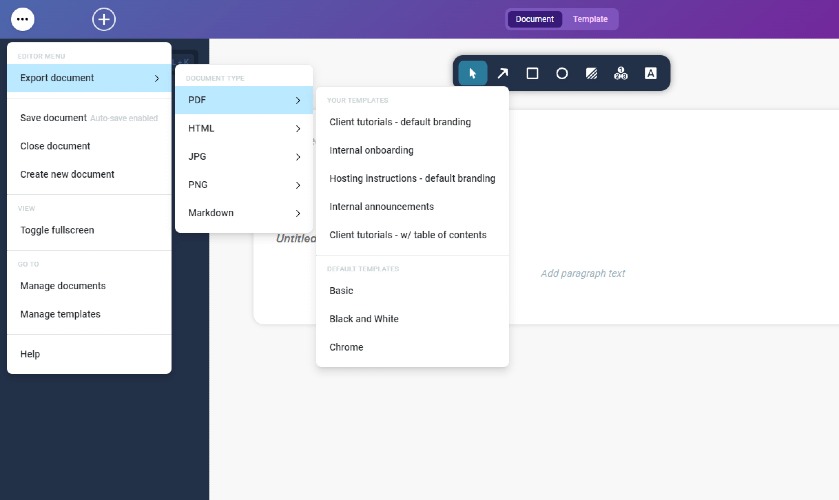Select the pointer cursor tool
Screen dimensions: 839x500
click(x=472, y=73)
